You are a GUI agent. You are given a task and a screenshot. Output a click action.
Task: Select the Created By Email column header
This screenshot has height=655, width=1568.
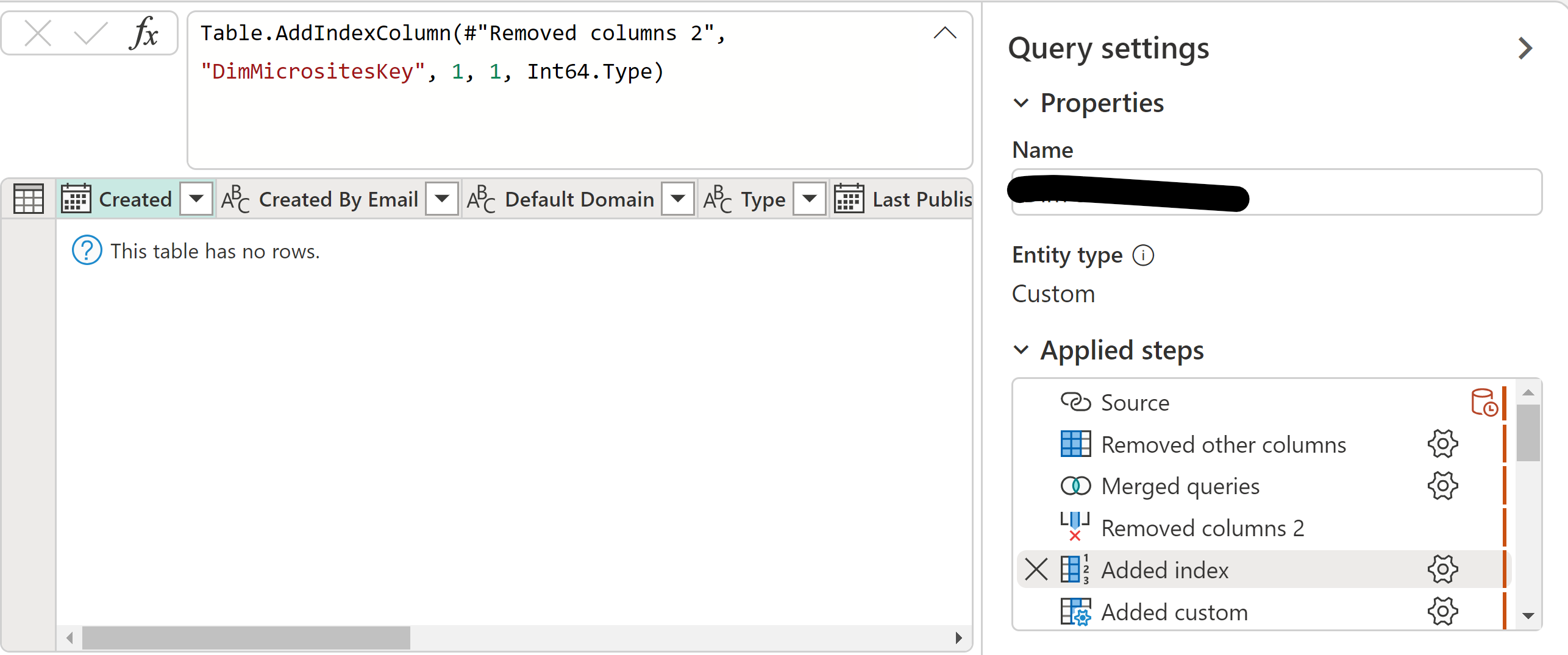click(338, 199)
